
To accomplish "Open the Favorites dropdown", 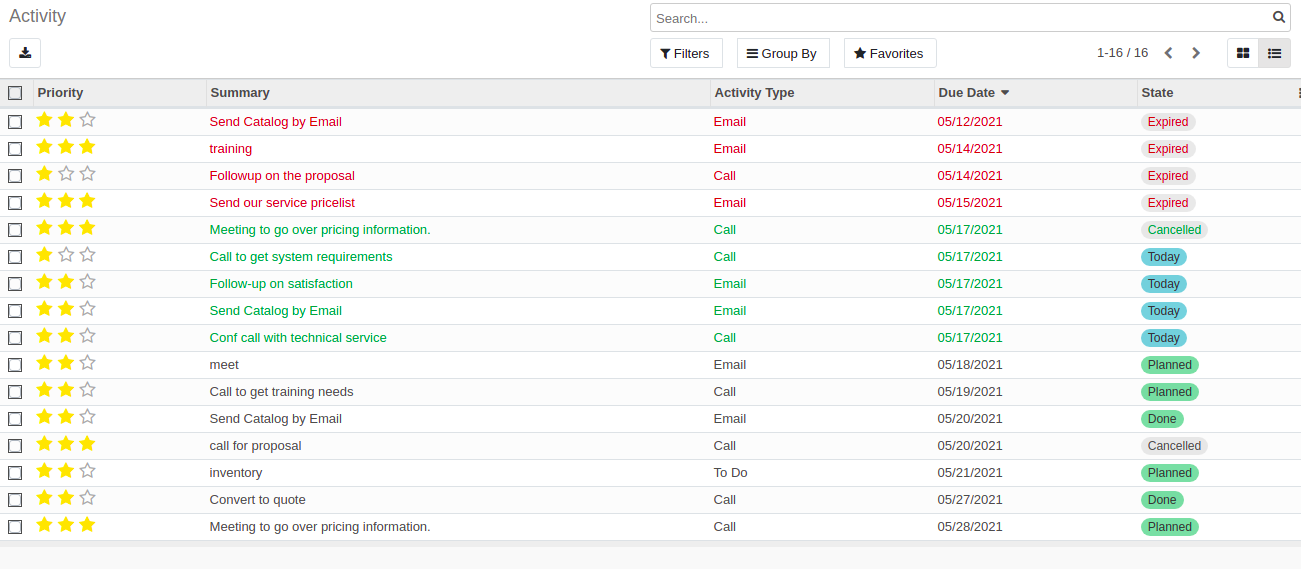I will 889,53.
